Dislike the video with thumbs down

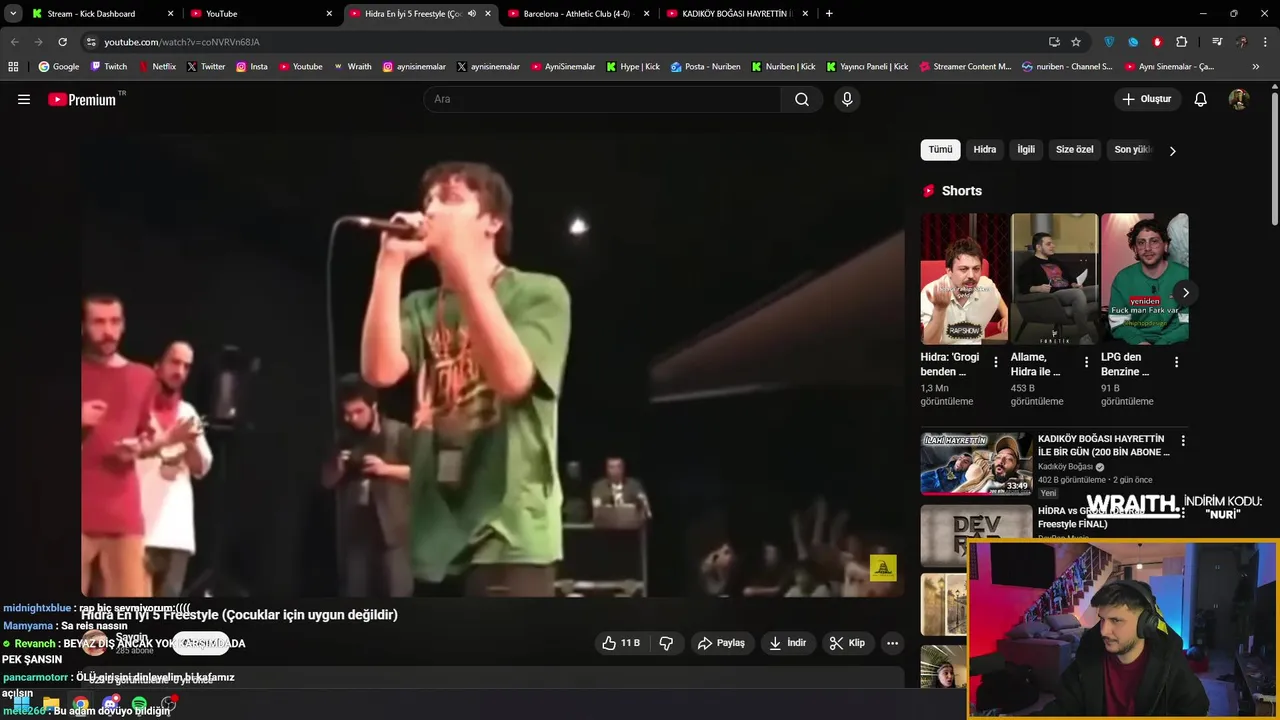coord(666,643)
